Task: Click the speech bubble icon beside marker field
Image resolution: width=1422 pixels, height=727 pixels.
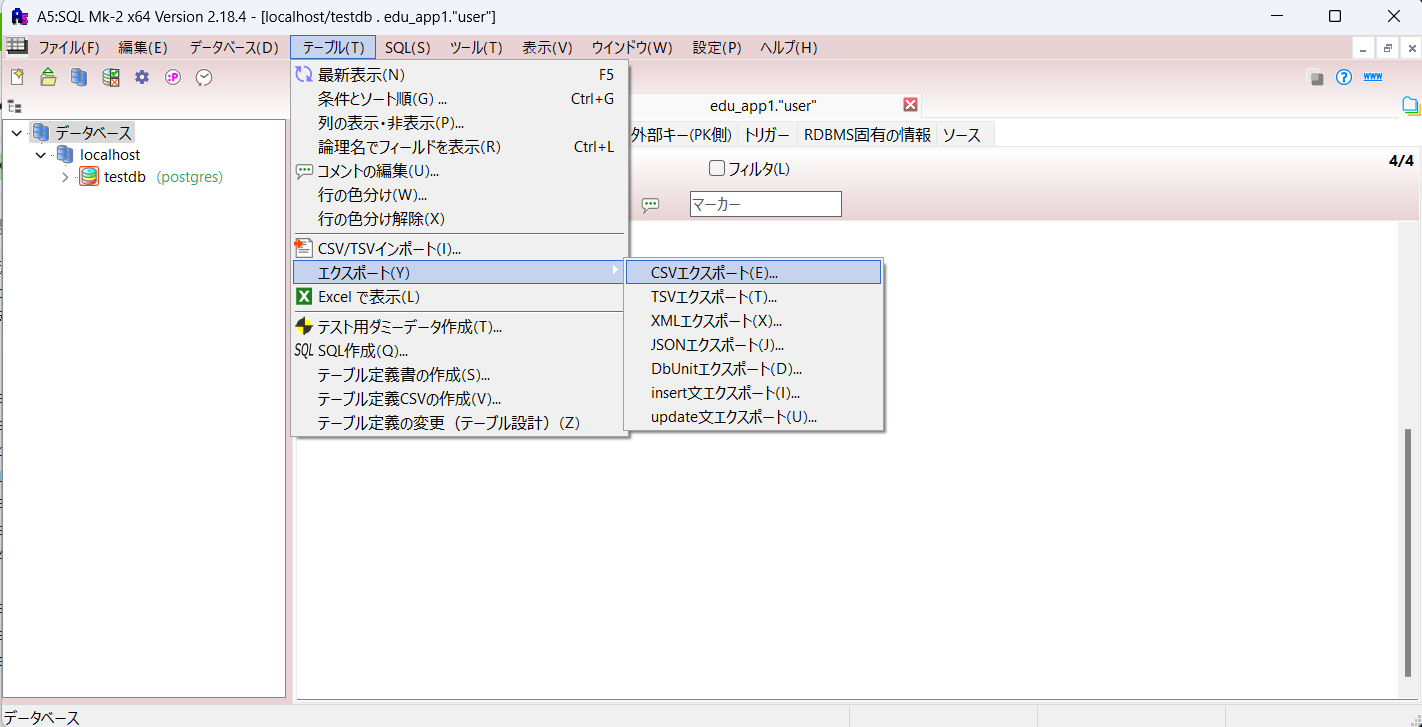Action: pos(650,205)
